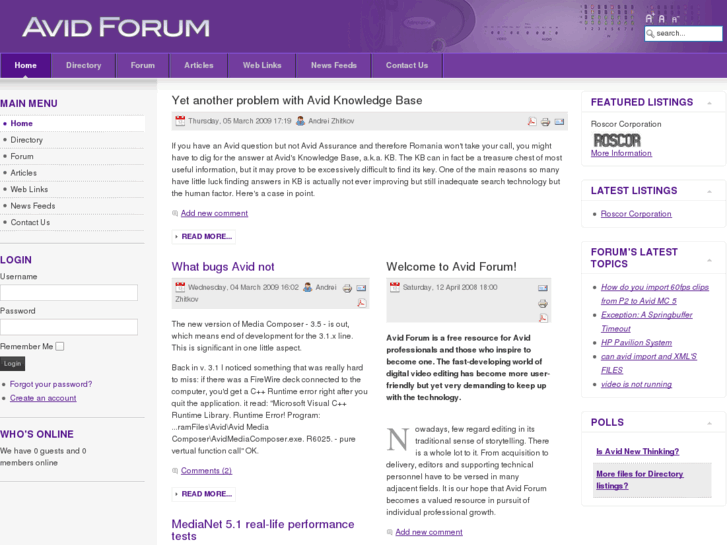Collapse the Polls module

coord(709,423)
